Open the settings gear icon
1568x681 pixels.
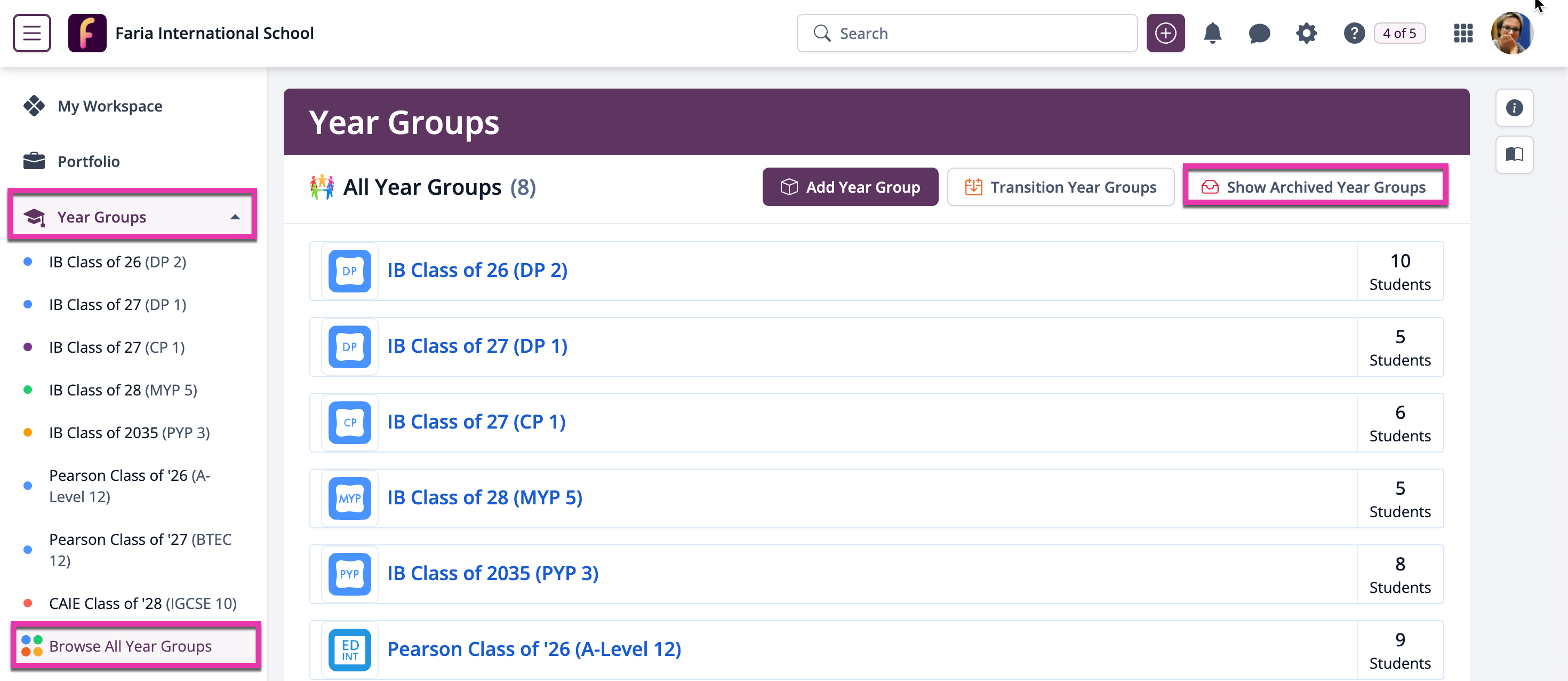pos(1306,33)
